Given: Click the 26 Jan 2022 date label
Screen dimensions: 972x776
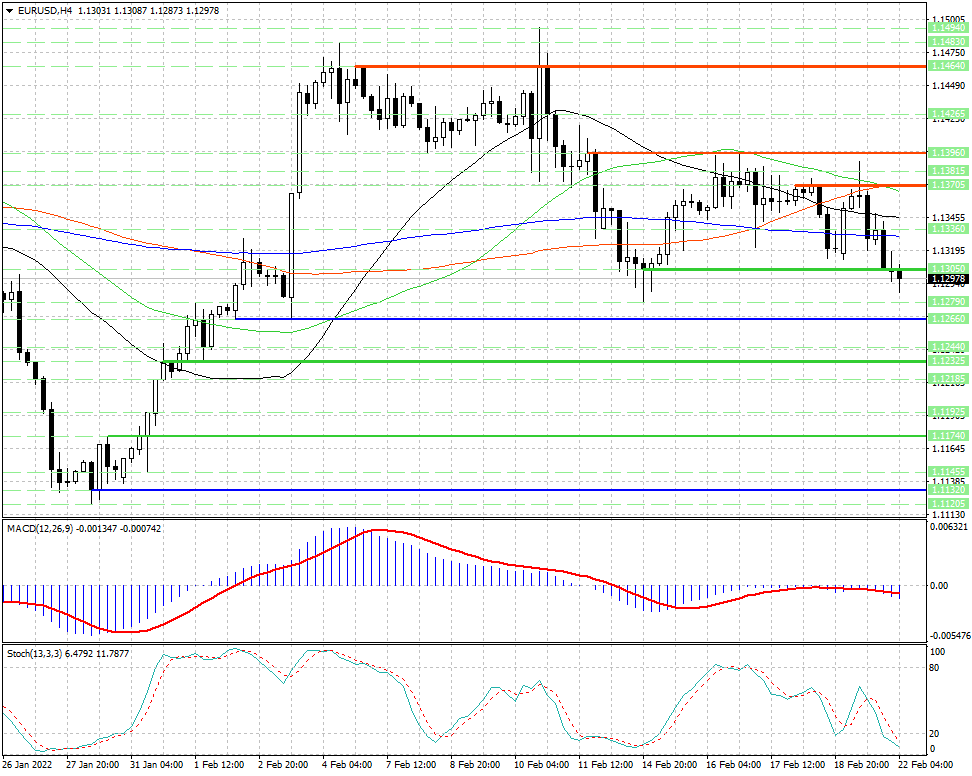Looking at the screenshot, I should pyautogui.click(x=27, y=765).
